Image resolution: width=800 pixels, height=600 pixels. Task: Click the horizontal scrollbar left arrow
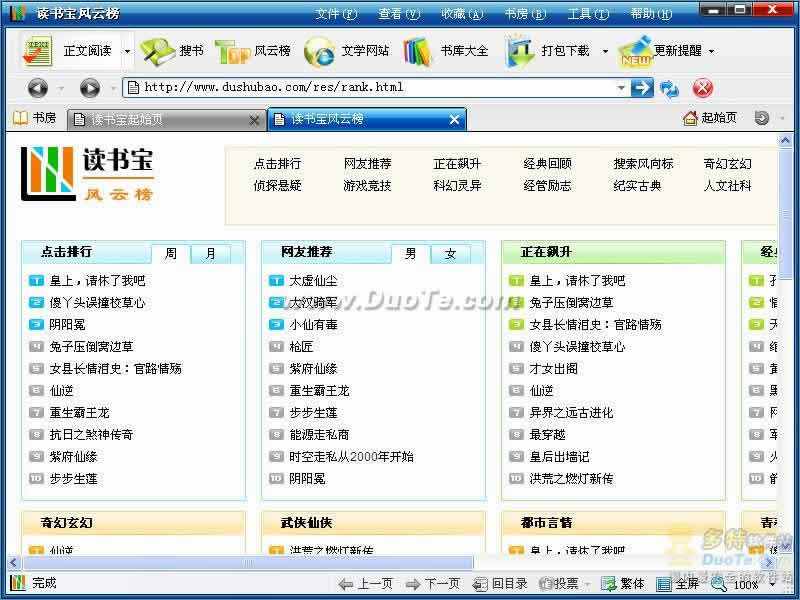pos(14,563)
